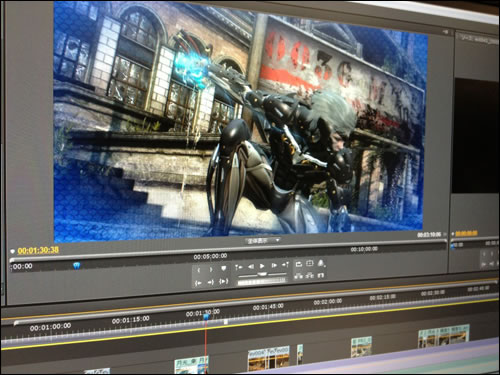The width and height of the screenshot is (500, 375).
Task: Step forward one frame
Action: tap(274, 265)
